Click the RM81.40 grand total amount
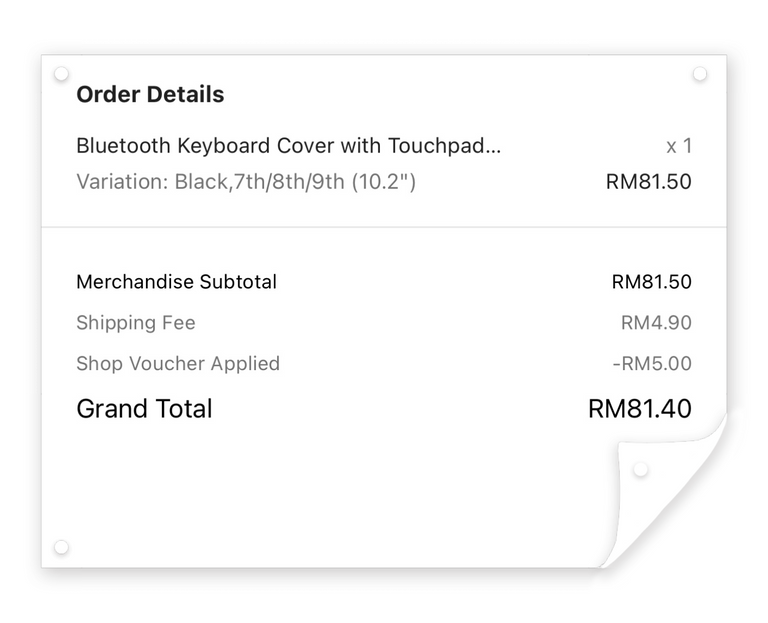 point(640,408)
